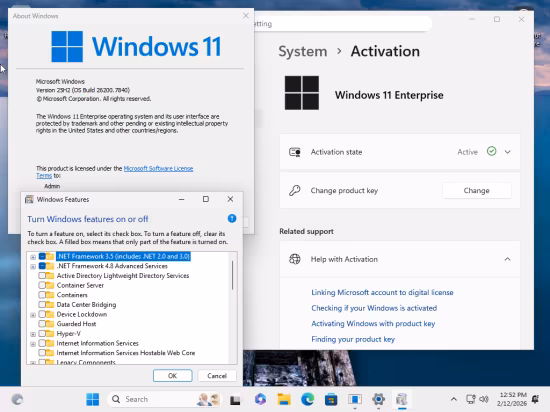Turn on Hyper-V checkbox

(42, 333)
